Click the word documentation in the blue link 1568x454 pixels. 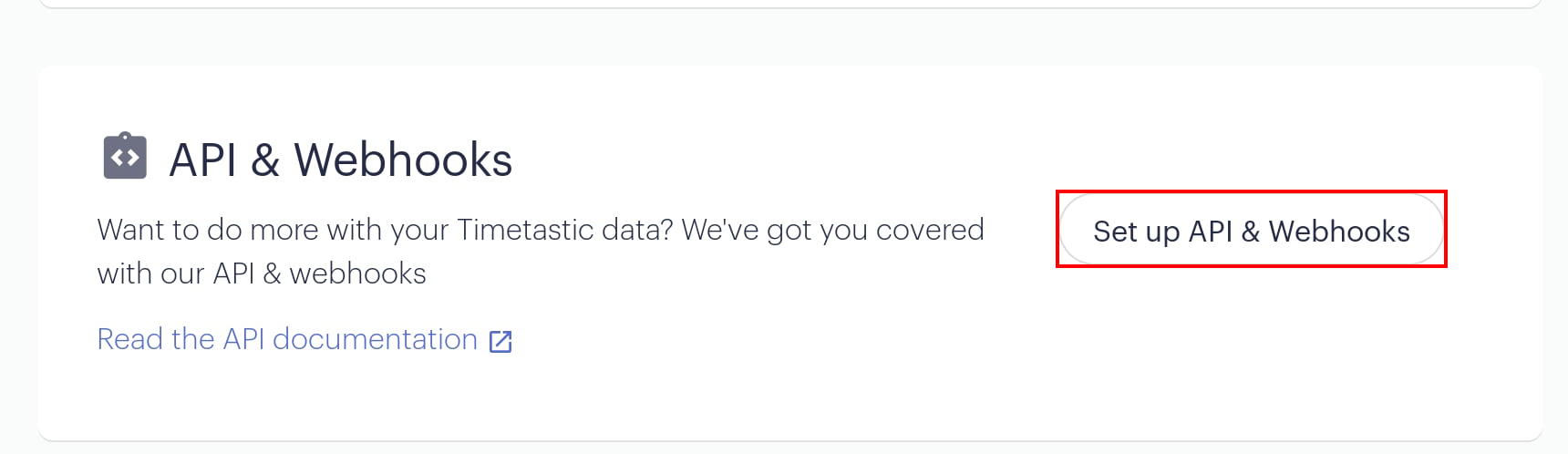point(375,339)
